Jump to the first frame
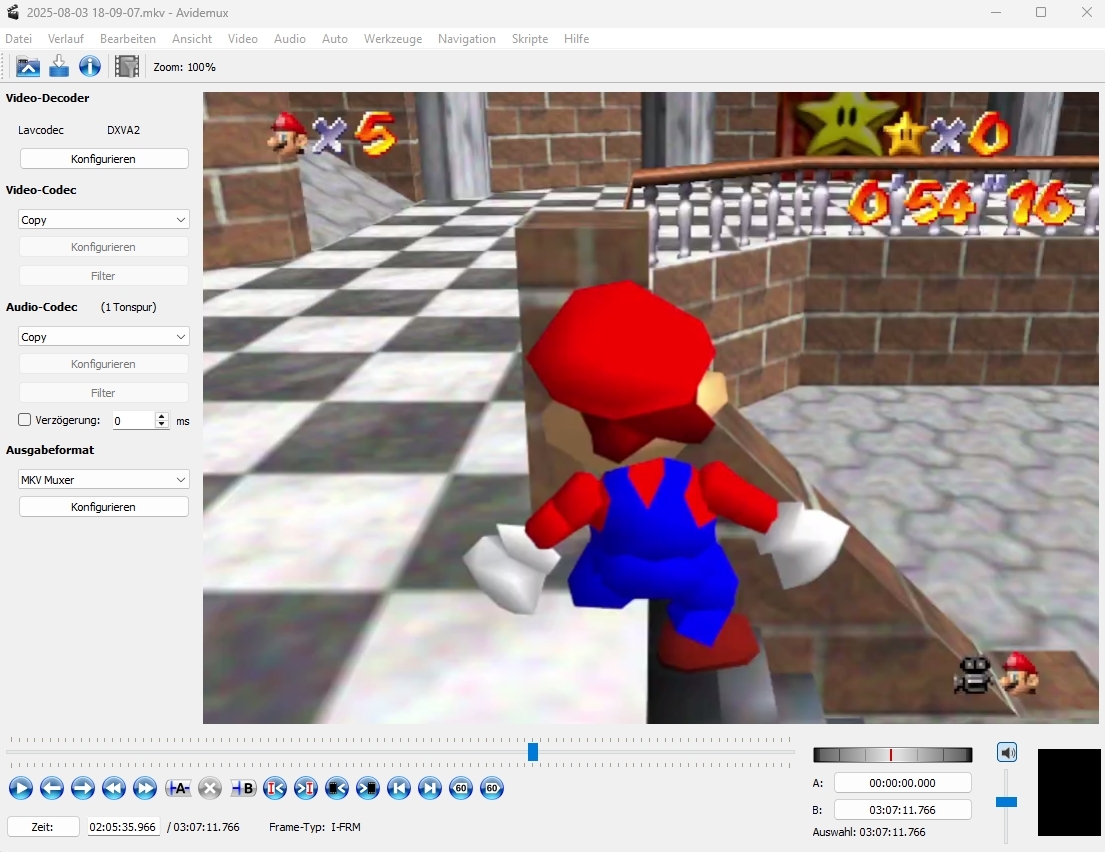Viewport: 1105px width, 852px height. pyautogui.click(x=398, y=789)
